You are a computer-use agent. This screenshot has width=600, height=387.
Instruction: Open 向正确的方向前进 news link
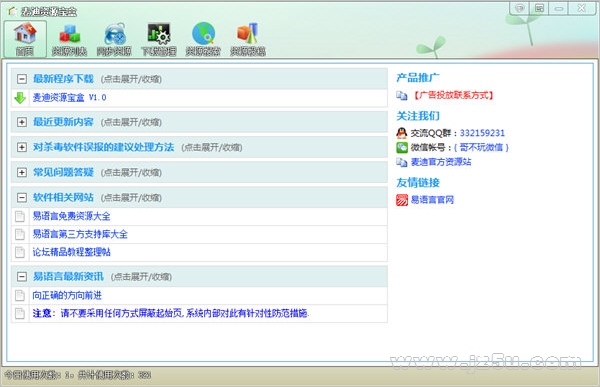click(x=67, y=296)
